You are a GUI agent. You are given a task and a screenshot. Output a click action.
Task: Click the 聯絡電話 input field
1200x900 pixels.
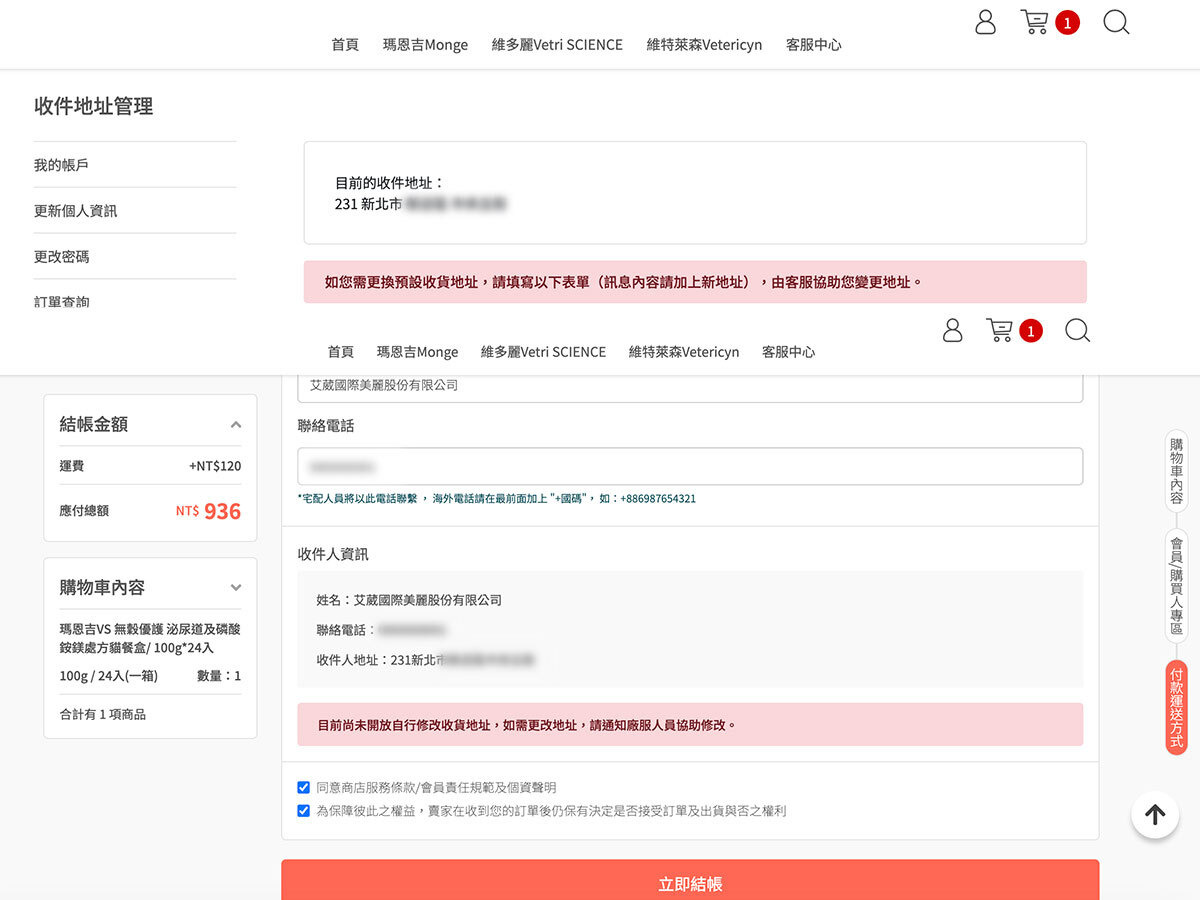coord(690,467)
